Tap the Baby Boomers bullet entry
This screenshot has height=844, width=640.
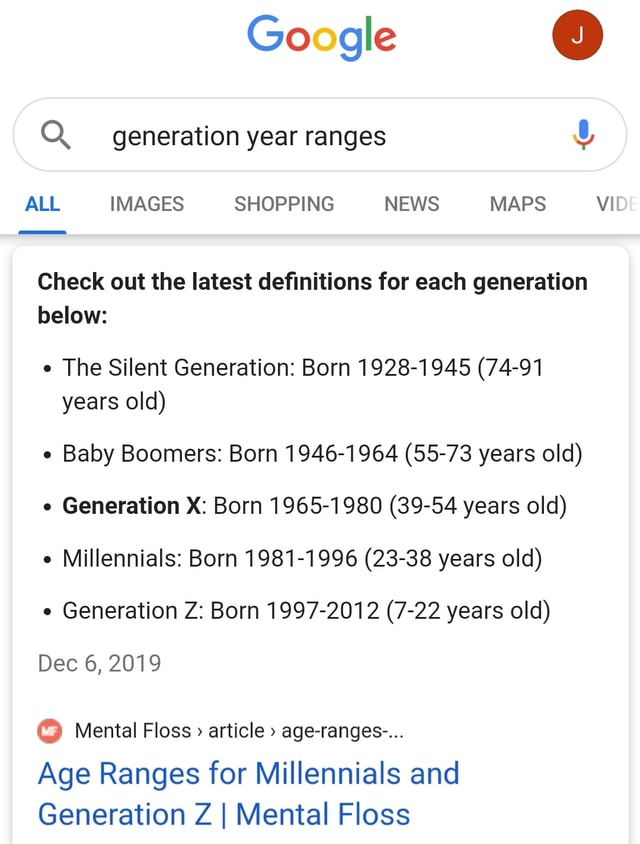coord(322,454)
